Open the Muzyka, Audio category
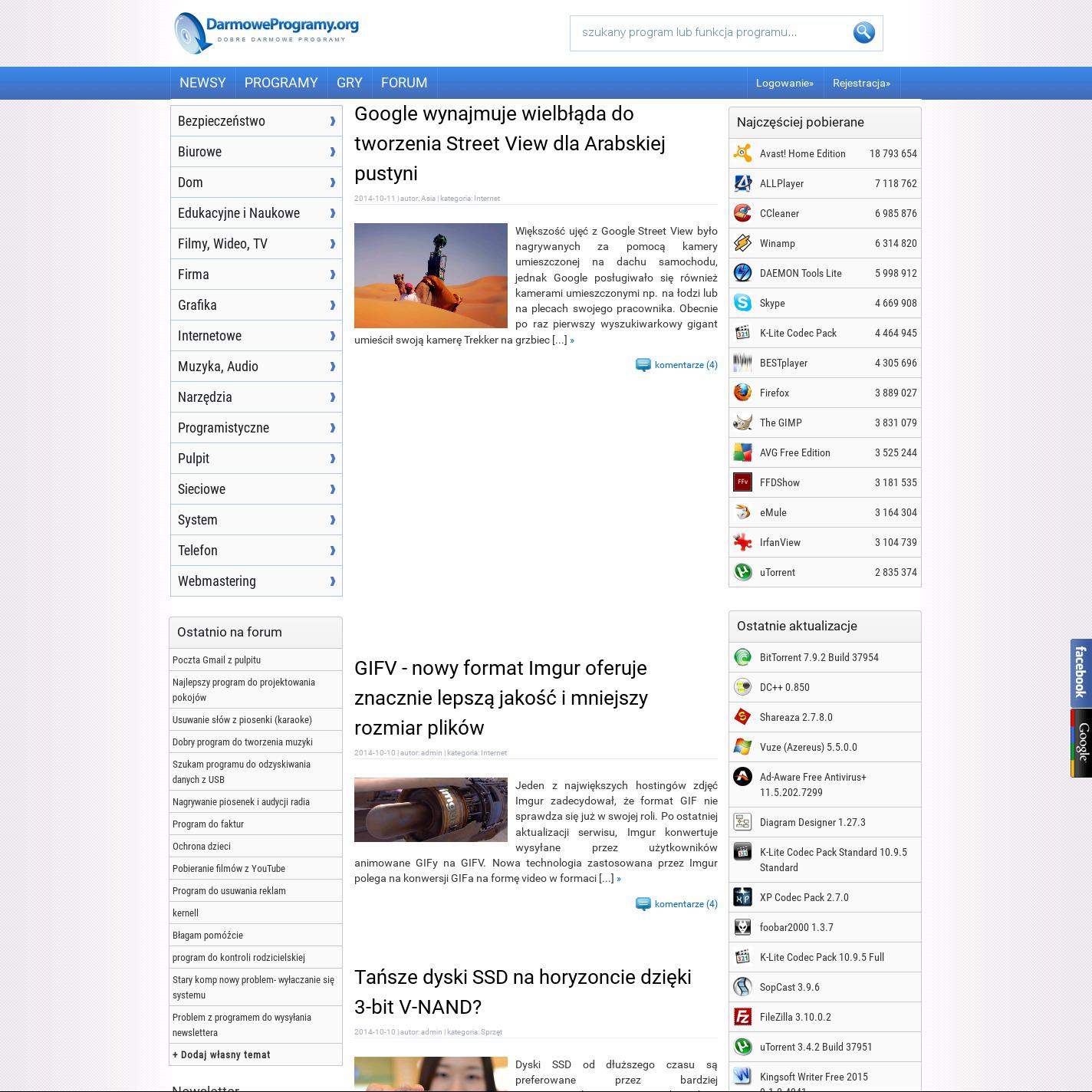The height and width of the screenshot is (1092, 1092). 218,367
